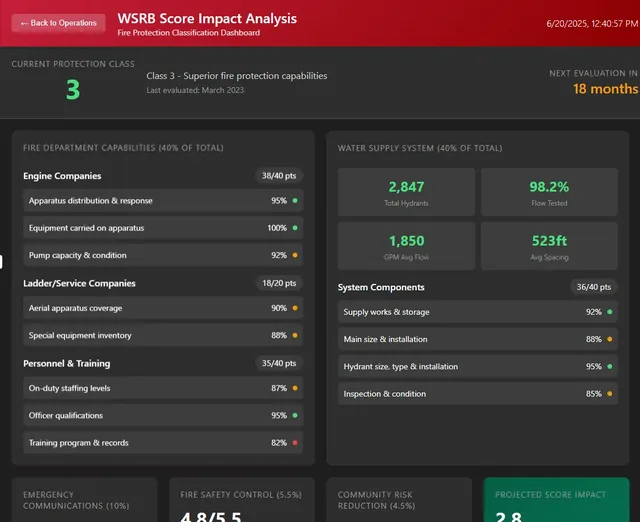Select the Pump capacity & condition row
Viewport: 640px width, 522px height.
coord(163,255)
